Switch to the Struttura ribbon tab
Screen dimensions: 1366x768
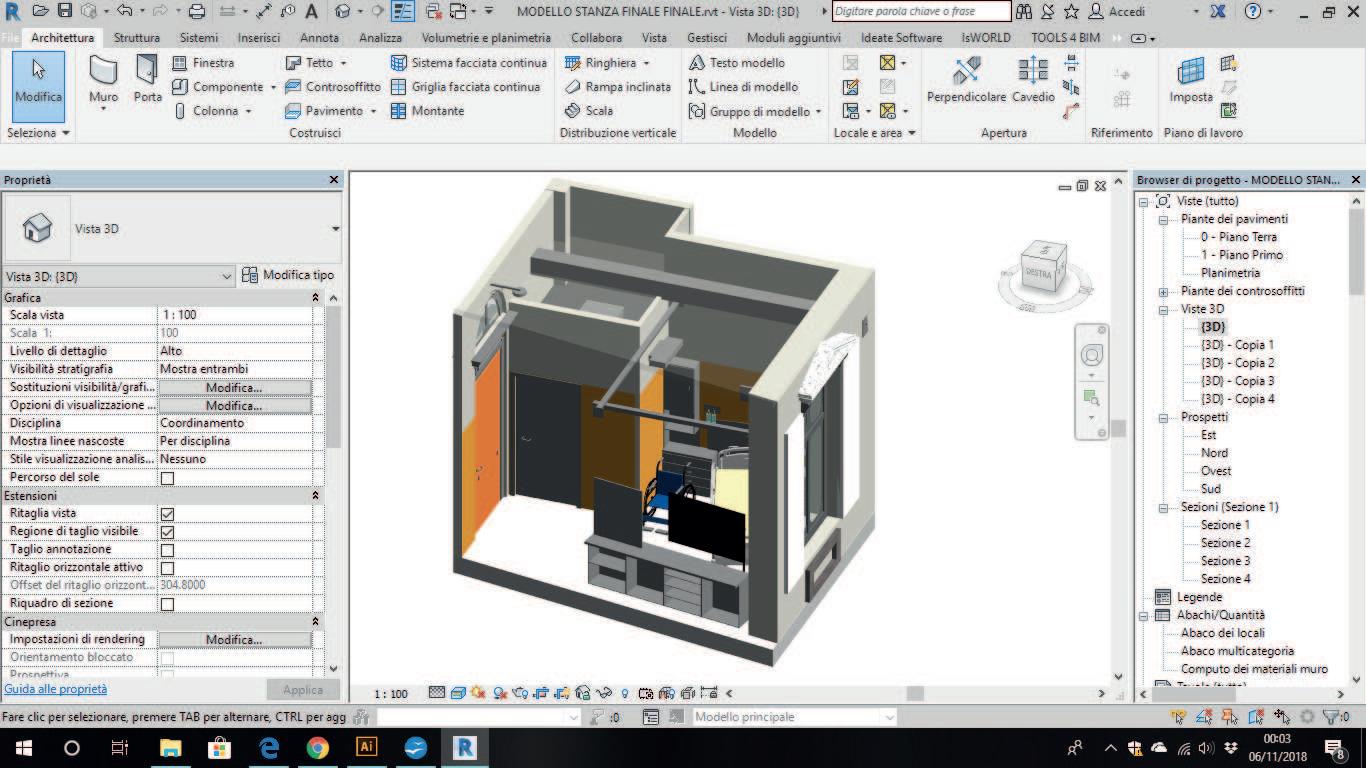(x=136, y=38)
